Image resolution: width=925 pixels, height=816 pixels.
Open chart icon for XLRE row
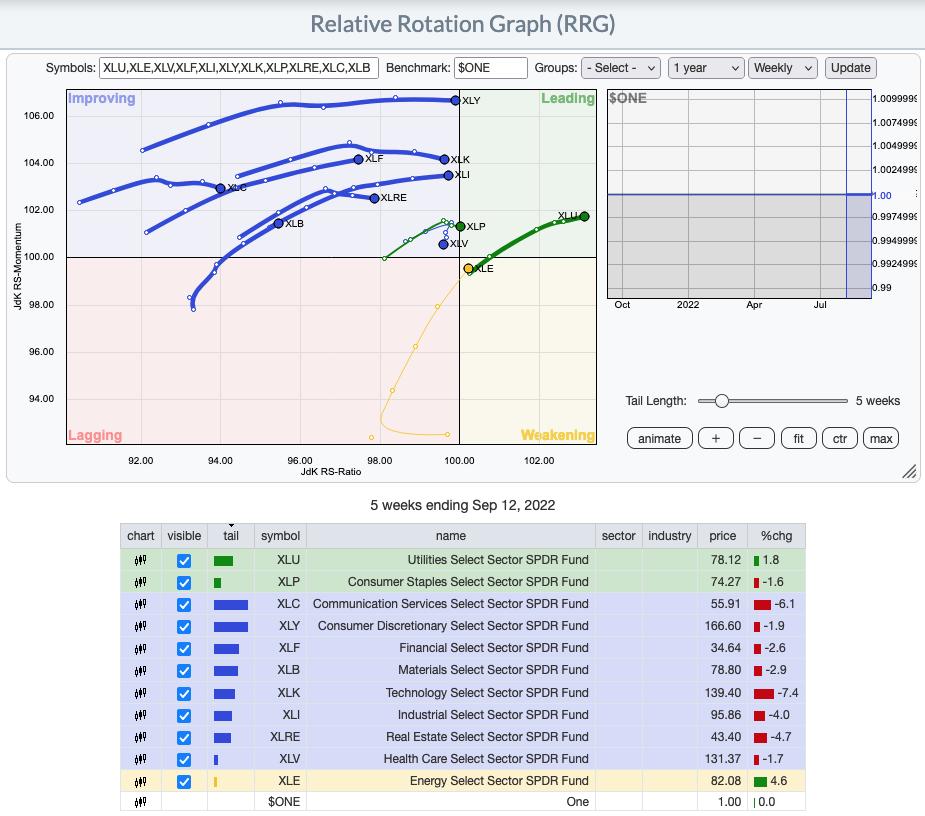coord(140,737)
